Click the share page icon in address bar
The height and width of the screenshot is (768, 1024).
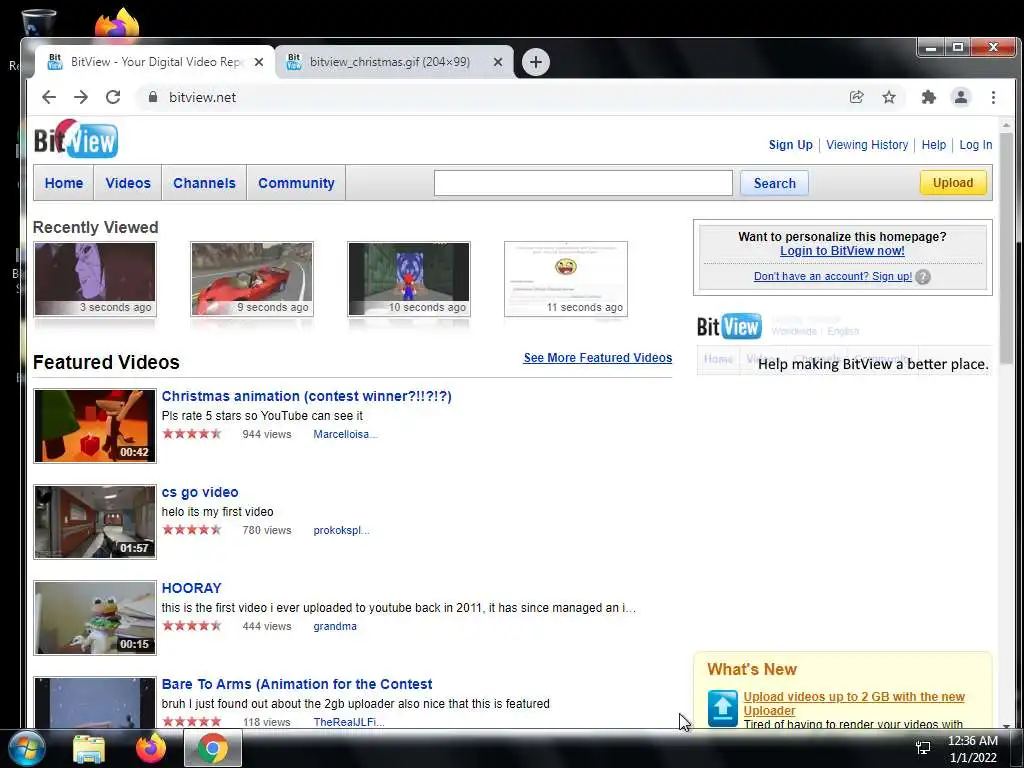click(x=856, y=97)
